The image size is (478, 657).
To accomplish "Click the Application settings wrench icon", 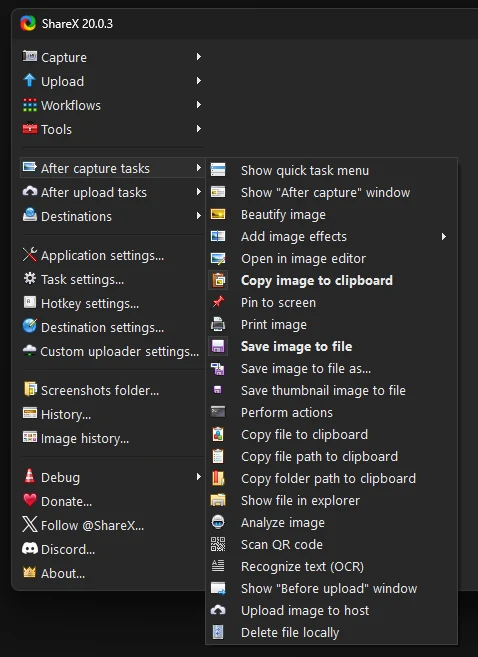I will 29,254.
